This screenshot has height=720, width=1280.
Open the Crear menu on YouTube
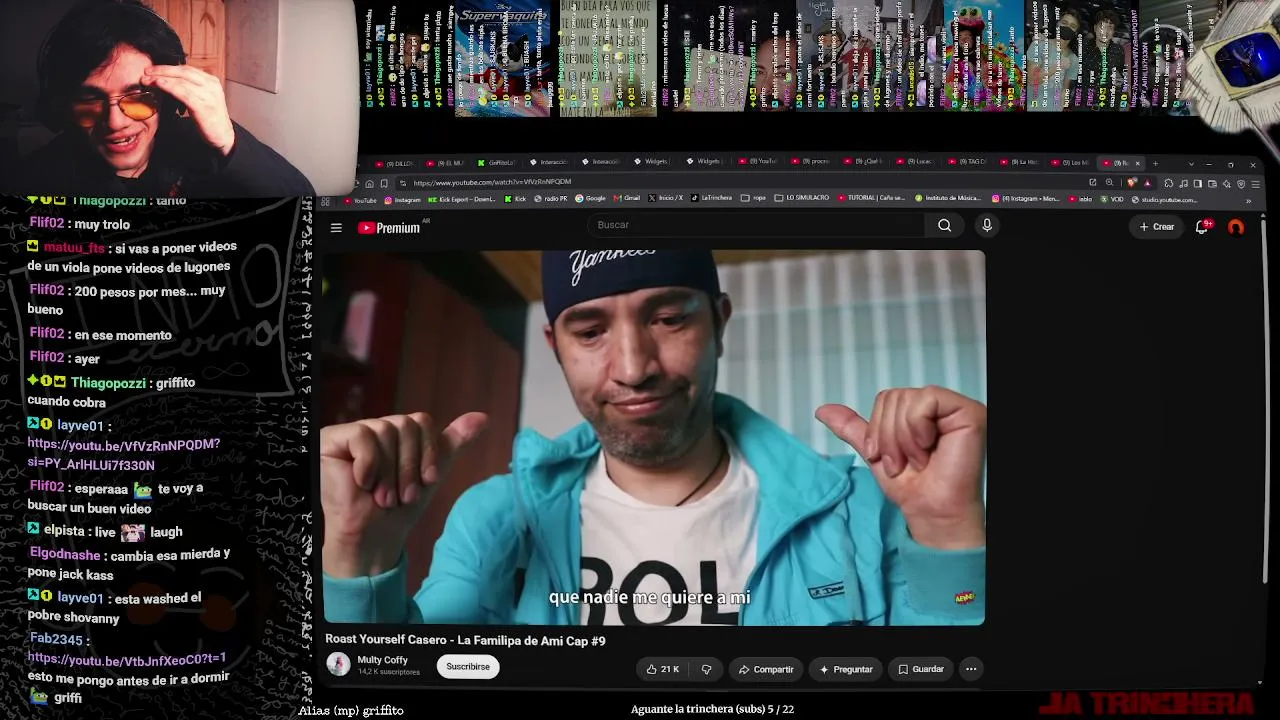pyautogui.click(x=1157, y=227)
